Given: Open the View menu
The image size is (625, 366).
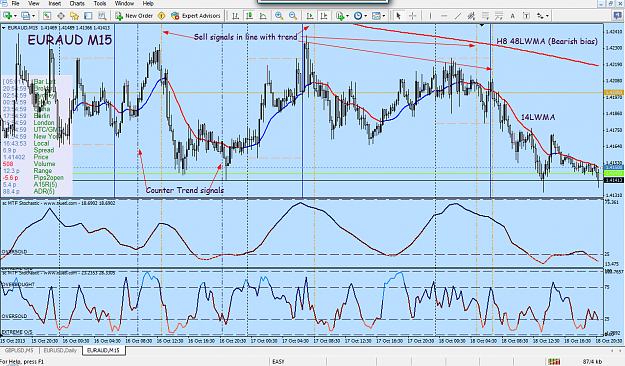Looking at the screenshot, I should tap(34, 4).
